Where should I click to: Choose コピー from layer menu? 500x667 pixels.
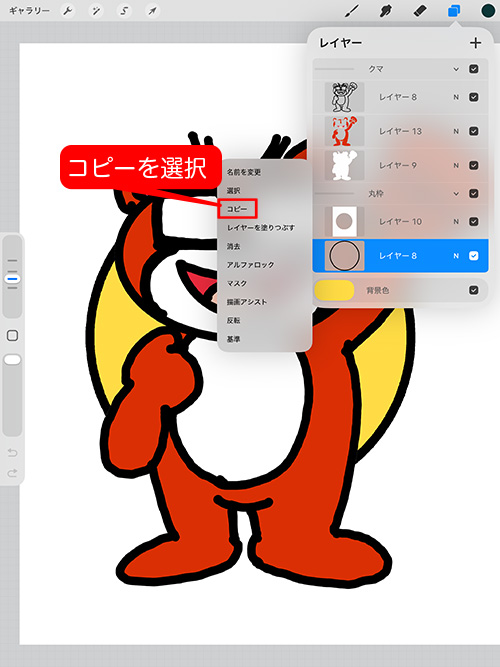237,209
